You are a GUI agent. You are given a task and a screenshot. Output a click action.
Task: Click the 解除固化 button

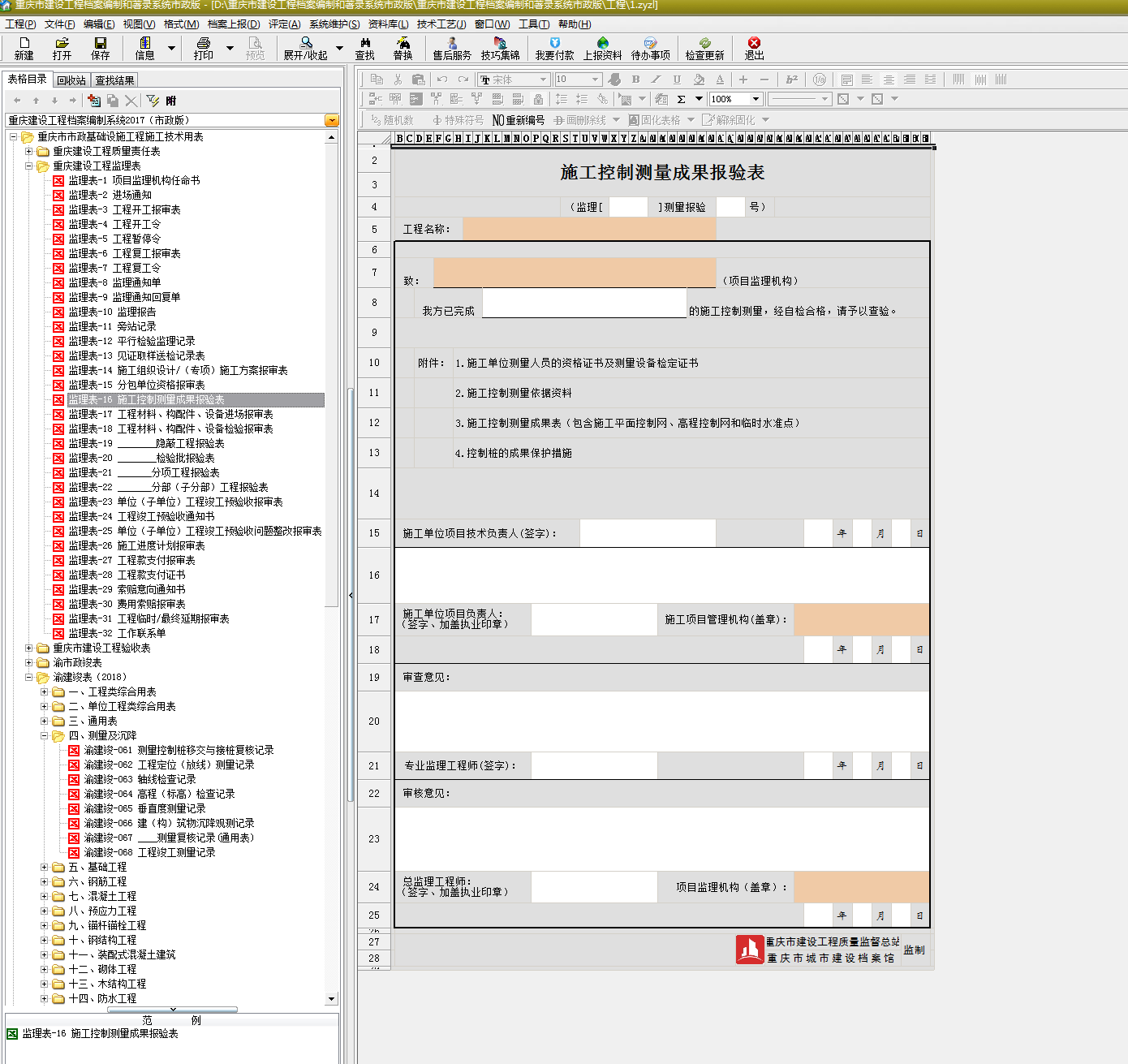(x=729, y=120)
